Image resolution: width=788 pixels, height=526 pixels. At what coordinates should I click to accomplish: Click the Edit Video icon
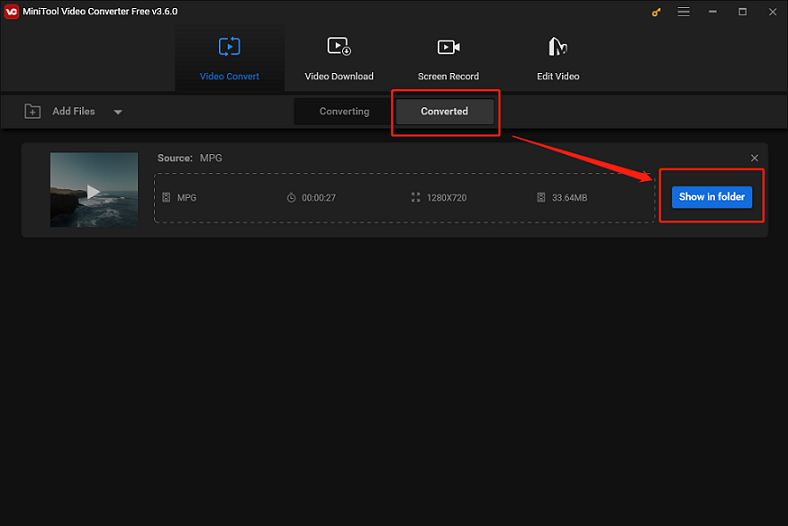point(558,47)
